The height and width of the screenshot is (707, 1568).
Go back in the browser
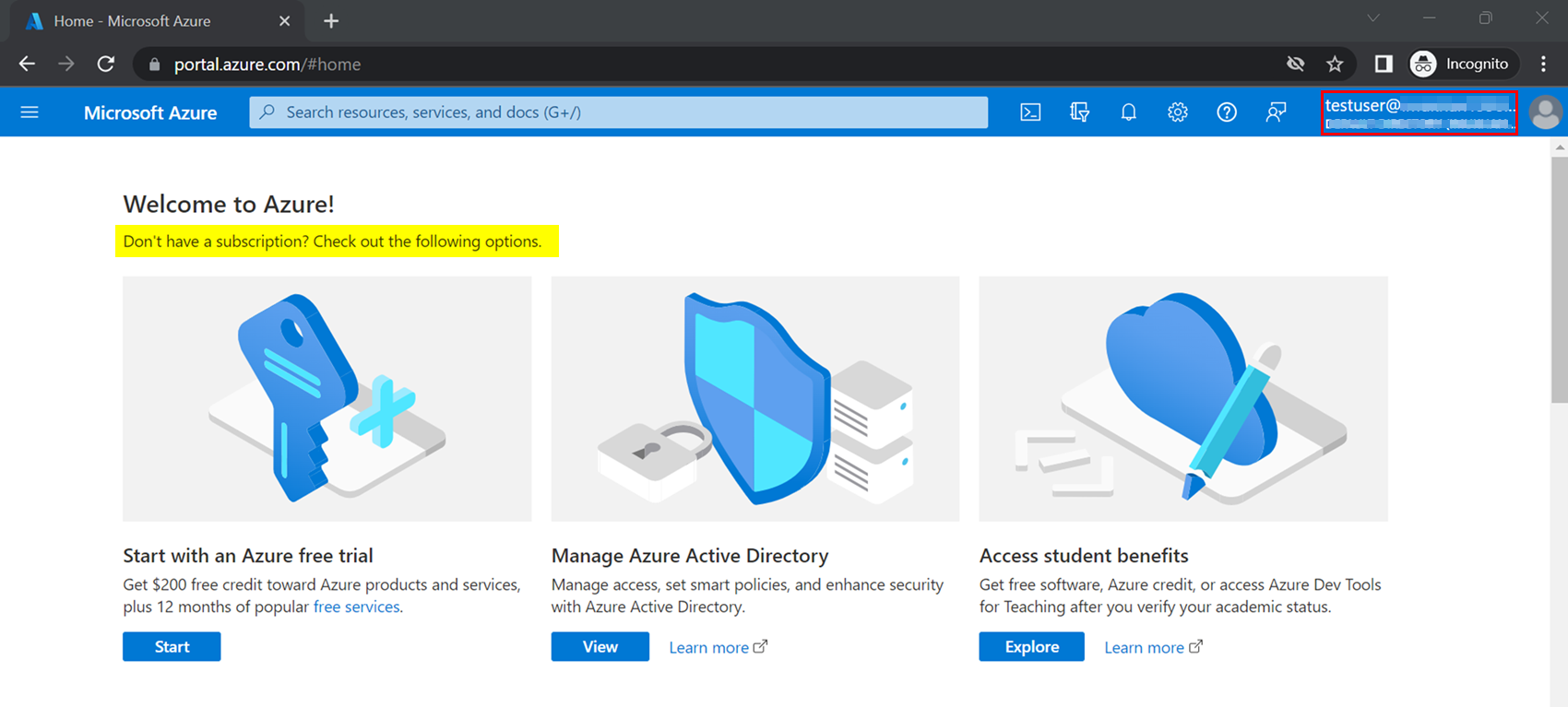coord(27,64)
